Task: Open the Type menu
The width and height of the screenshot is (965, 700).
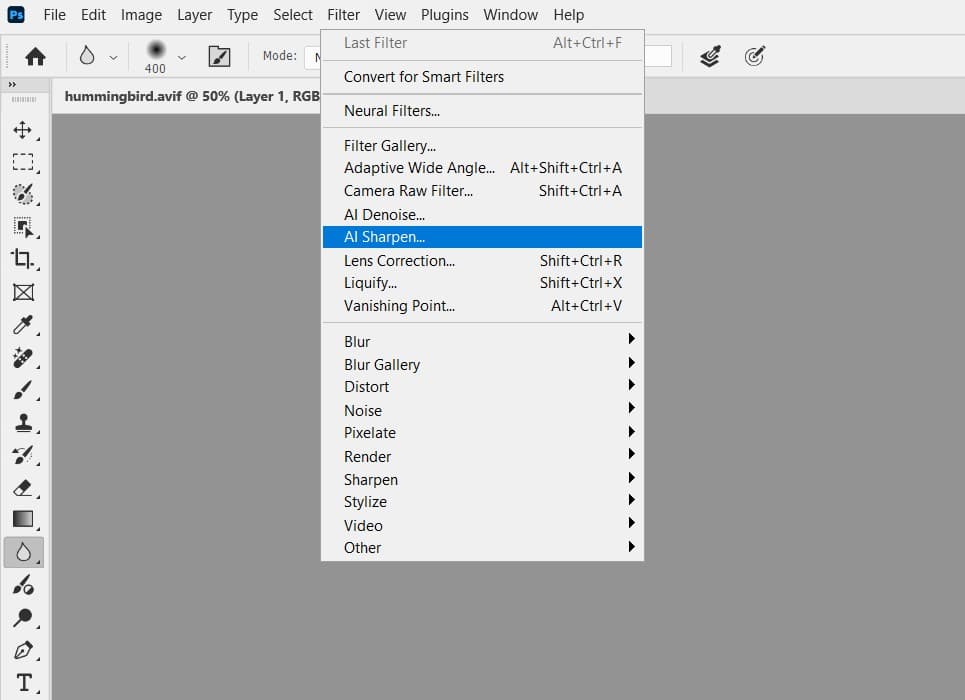Action: (x=242, y=15)
